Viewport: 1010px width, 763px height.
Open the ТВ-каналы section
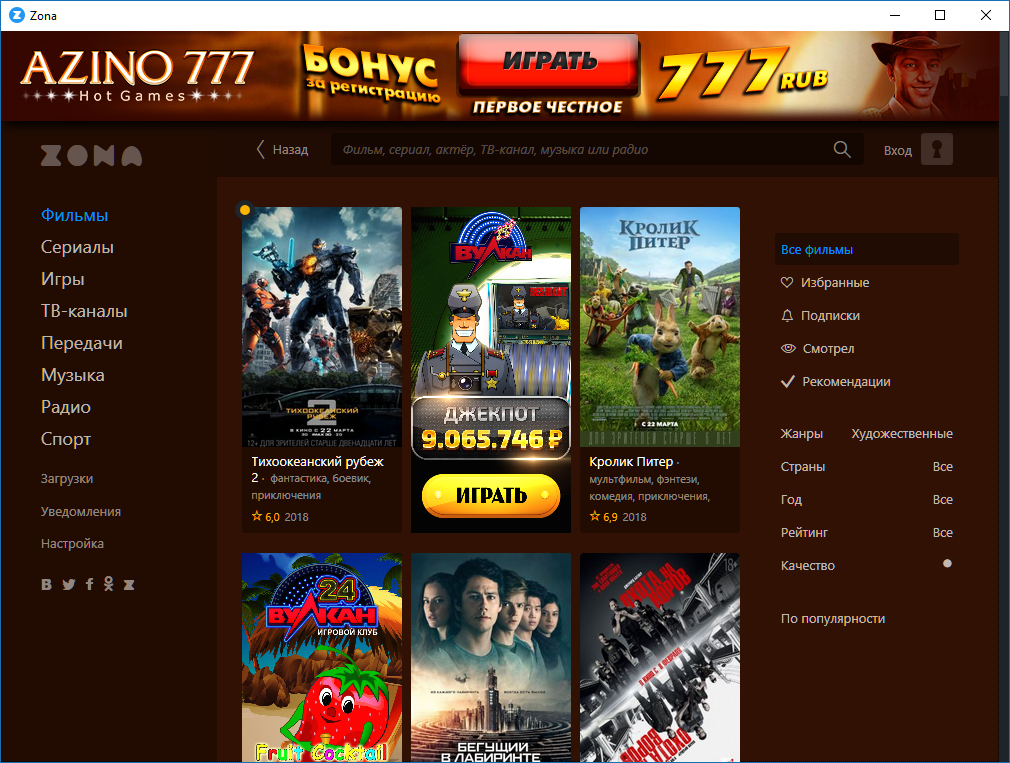[x=84, y=311]
